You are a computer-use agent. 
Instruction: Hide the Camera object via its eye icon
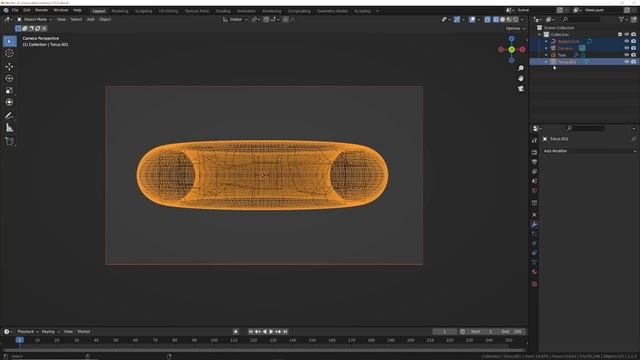[627, 48]
